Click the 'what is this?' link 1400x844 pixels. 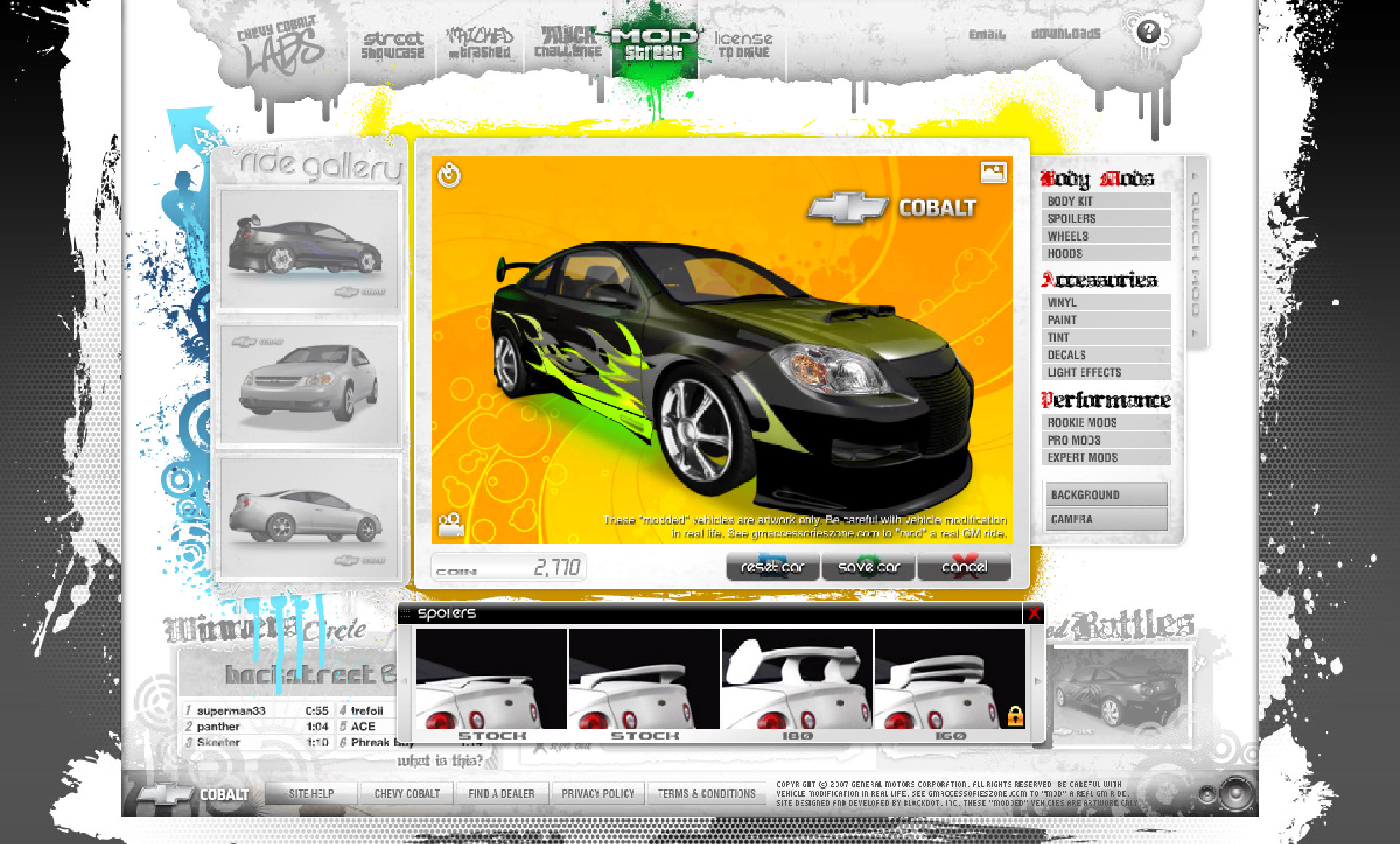[440, 761]
